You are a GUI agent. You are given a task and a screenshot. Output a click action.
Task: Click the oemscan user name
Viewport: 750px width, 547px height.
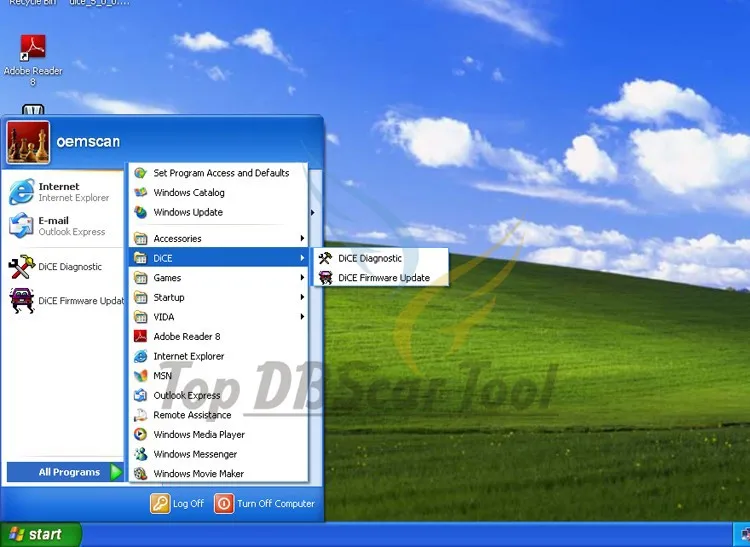tap(88, 142)
